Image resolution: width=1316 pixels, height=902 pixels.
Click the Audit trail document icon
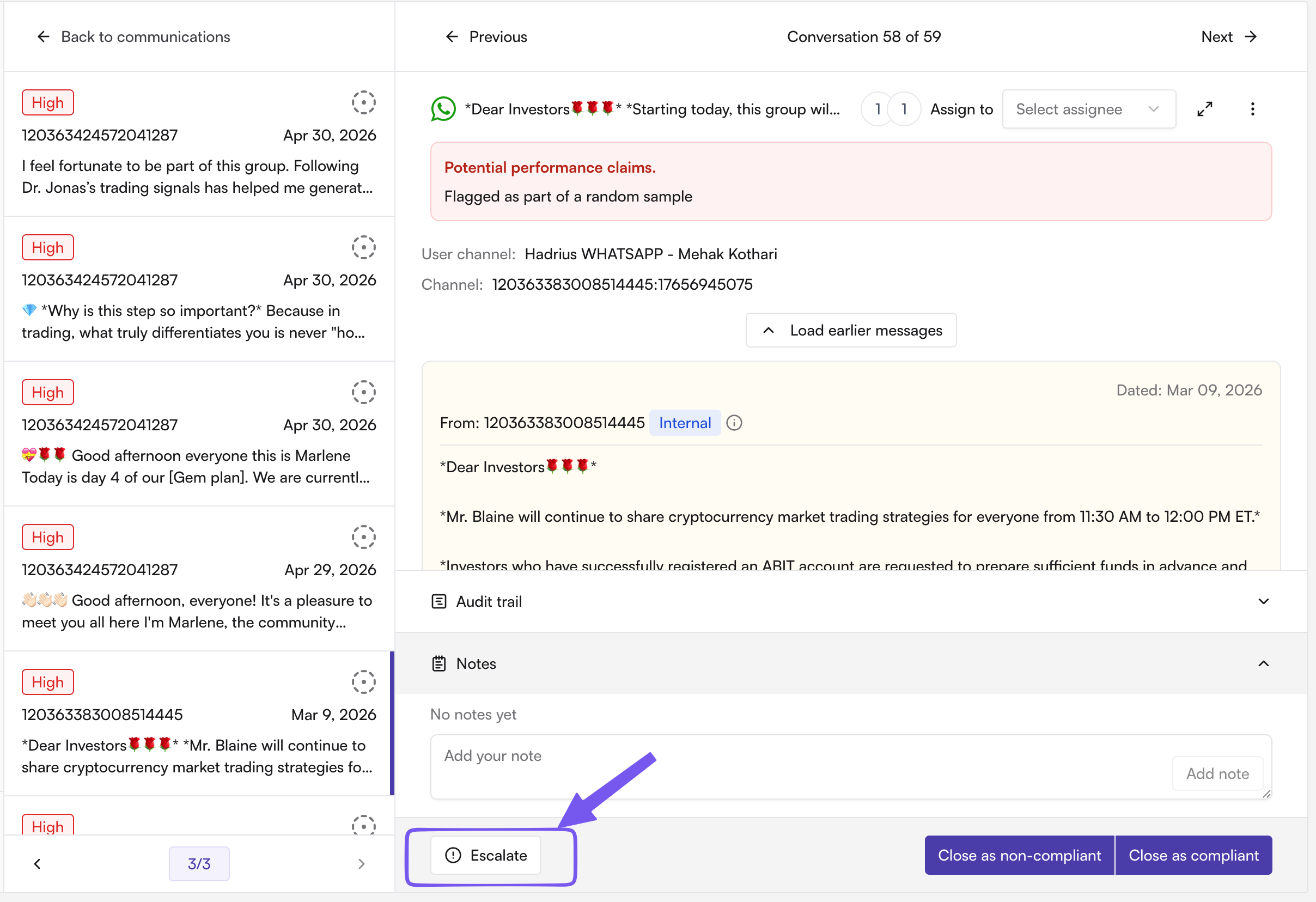pyautogui.click(x=439, y=601)
